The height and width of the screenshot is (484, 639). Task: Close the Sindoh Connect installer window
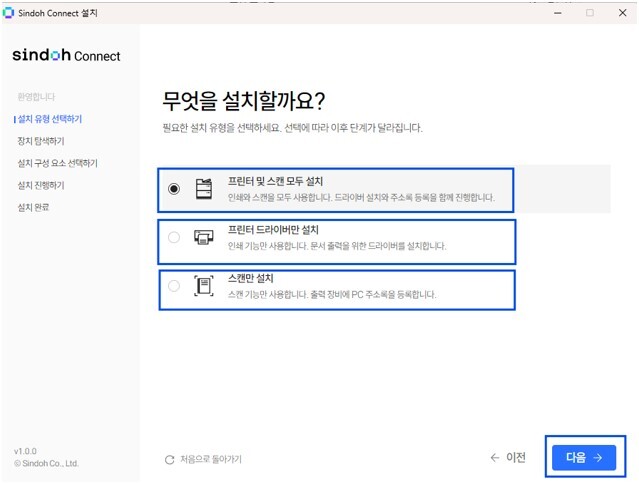[622, 13]
